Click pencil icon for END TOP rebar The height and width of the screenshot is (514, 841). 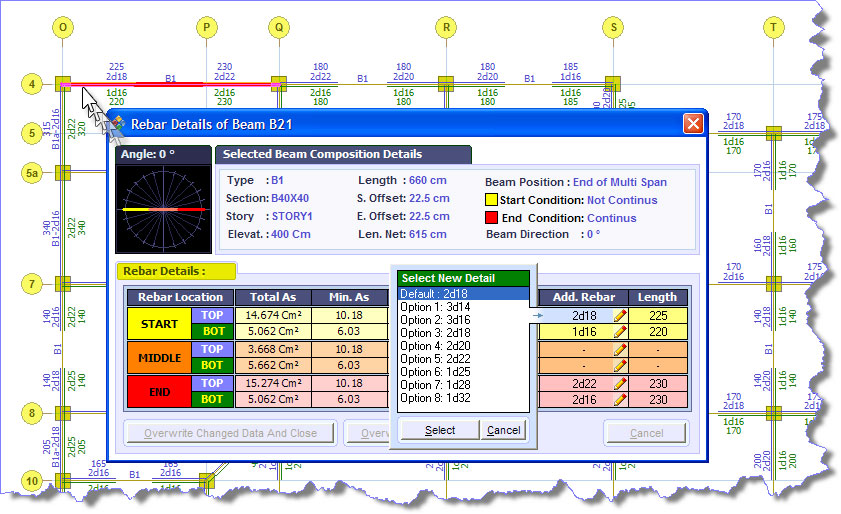[x=620, y=383]
